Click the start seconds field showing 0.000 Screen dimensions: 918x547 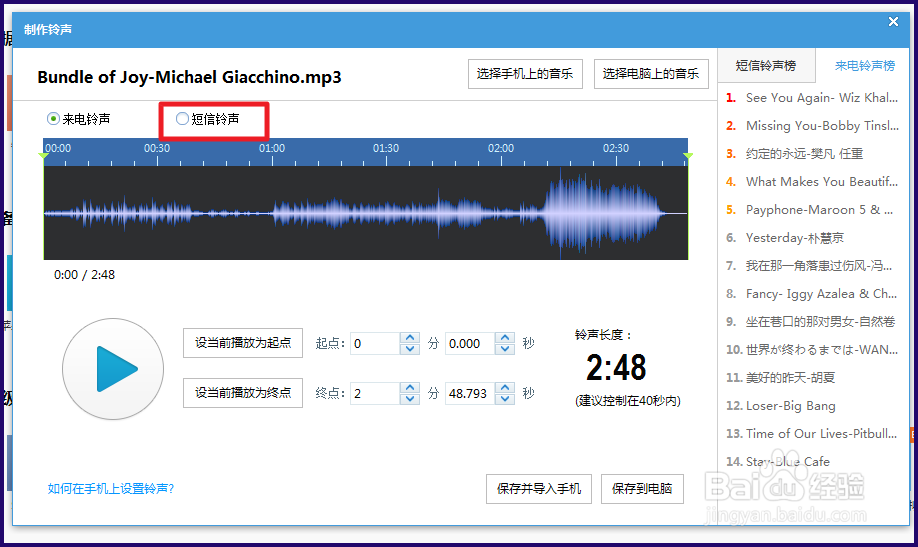470,343
